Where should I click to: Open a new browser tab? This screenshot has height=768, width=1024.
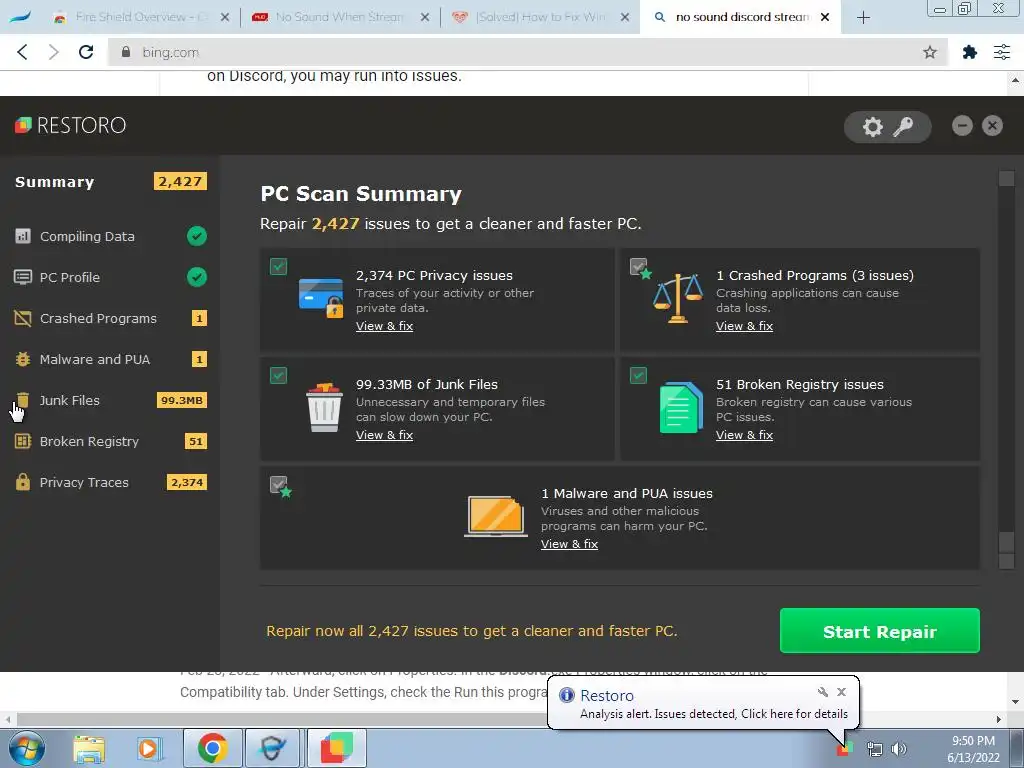(x=863, y=18)
